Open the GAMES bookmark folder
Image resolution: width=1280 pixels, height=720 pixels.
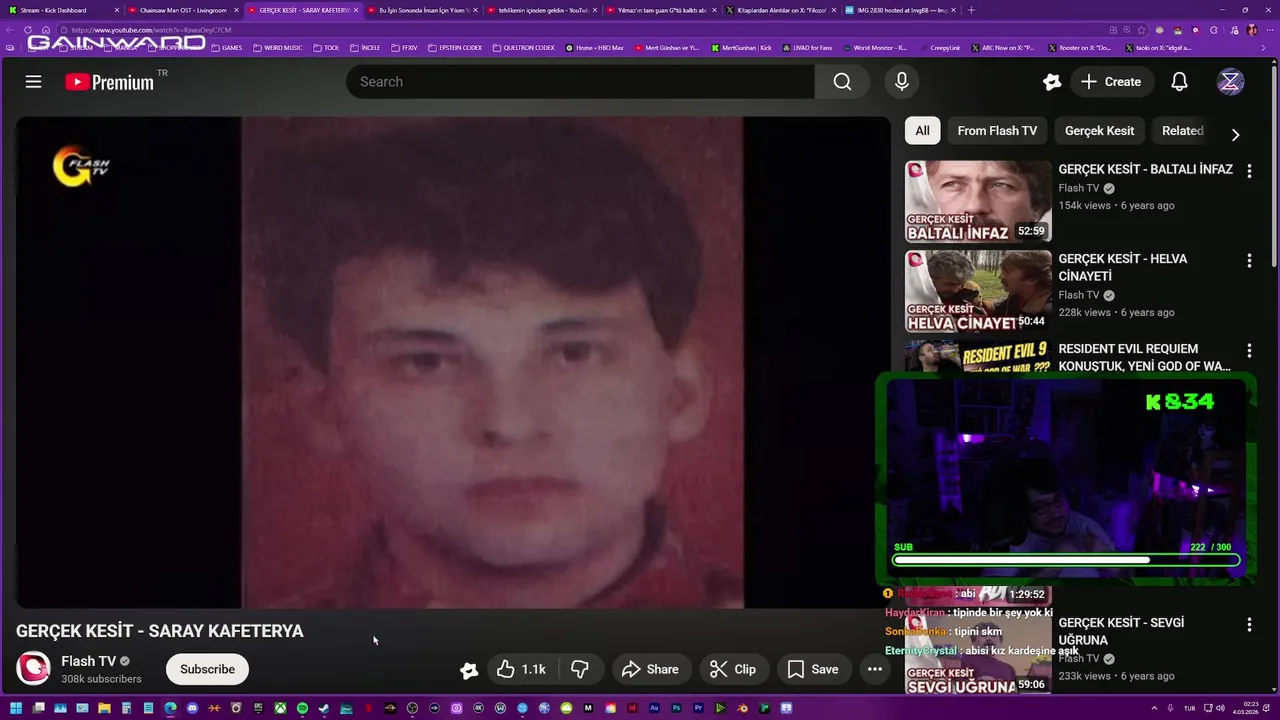227,47
